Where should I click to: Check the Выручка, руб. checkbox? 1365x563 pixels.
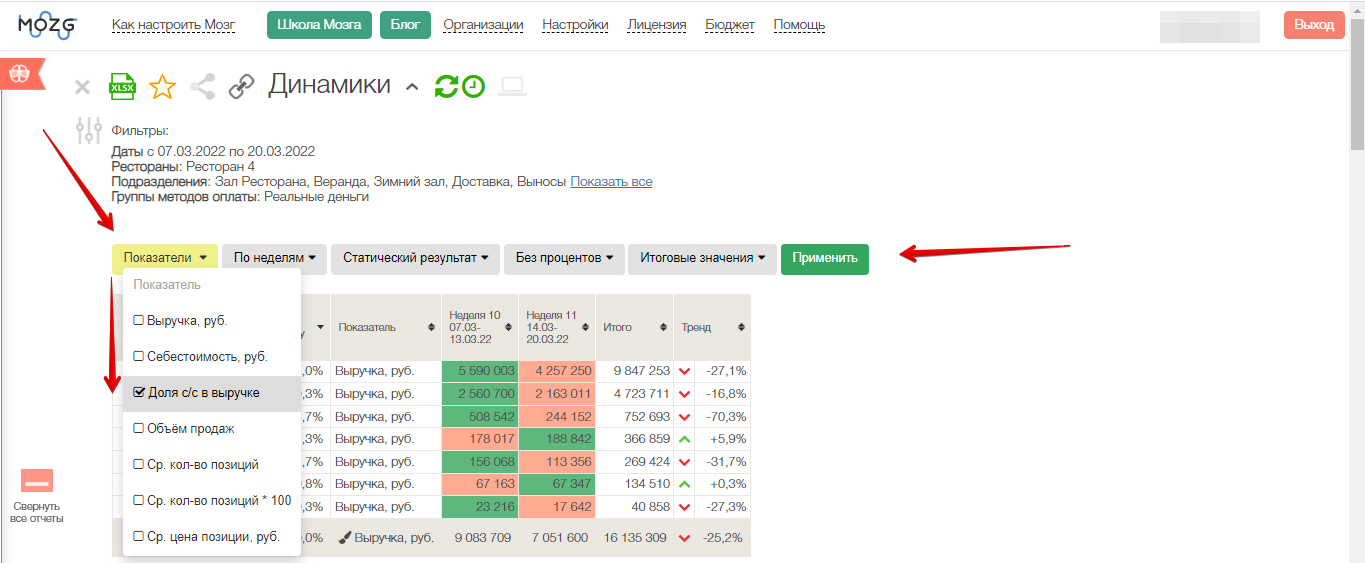(139, 321)
